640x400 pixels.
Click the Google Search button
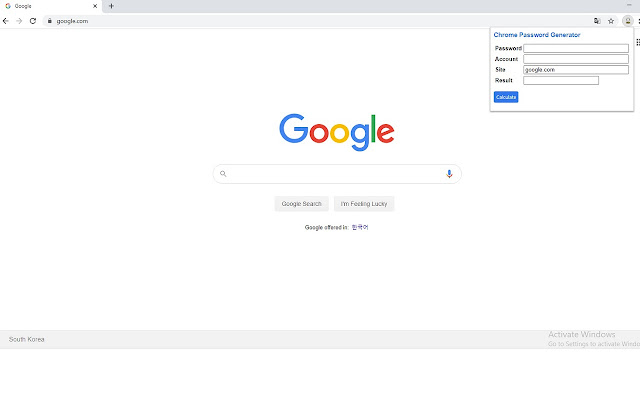coord(302,204)
